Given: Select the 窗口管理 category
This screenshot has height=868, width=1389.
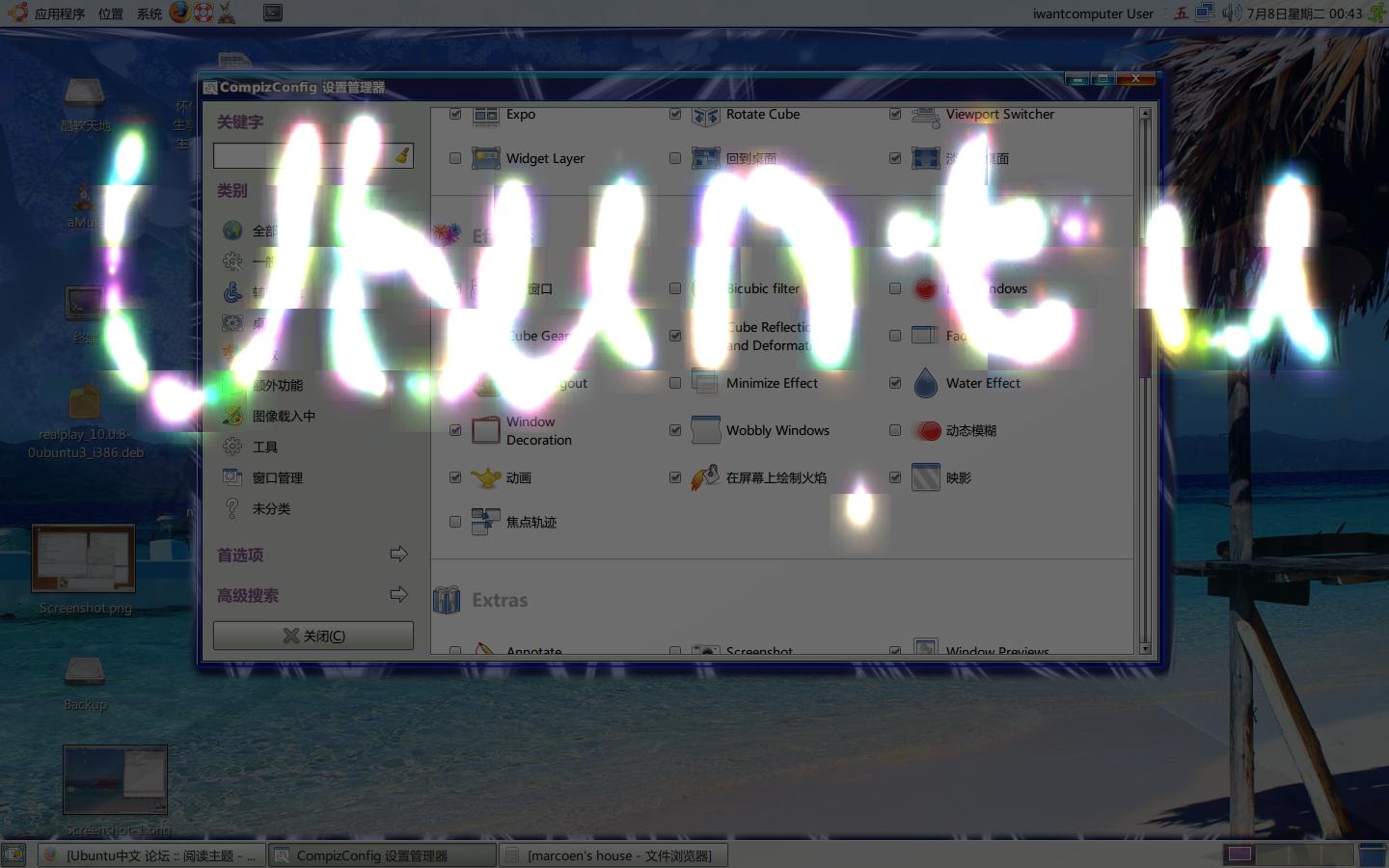Looking at the screenshot, I should tap(278, 477).
